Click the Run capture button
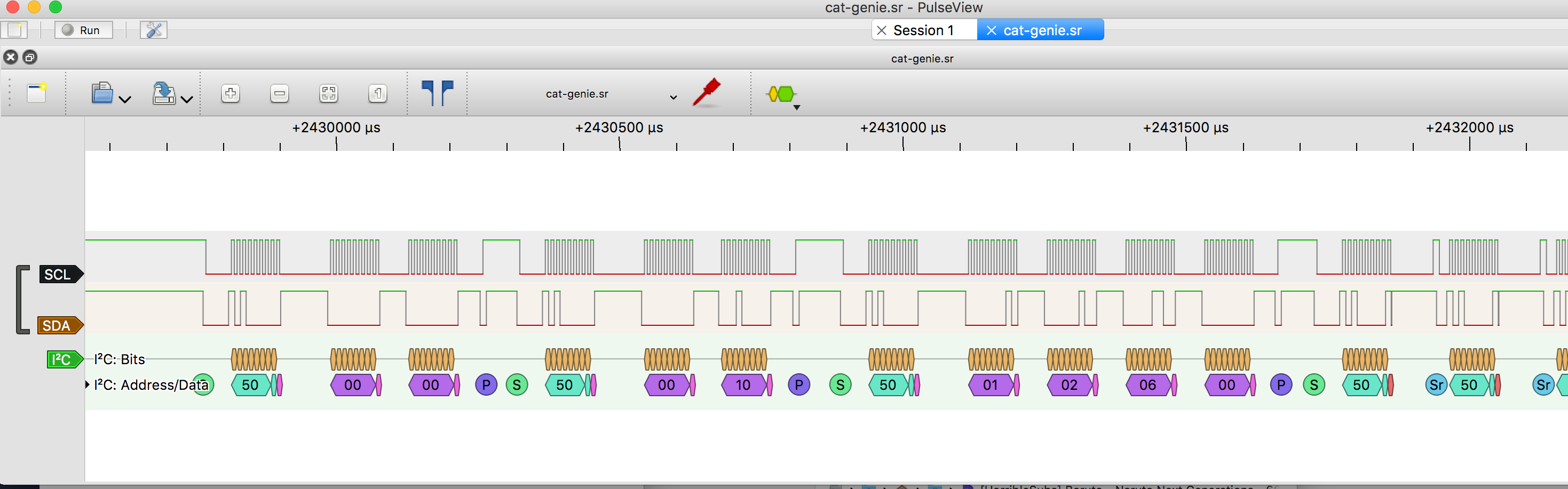 pos(83,30)
